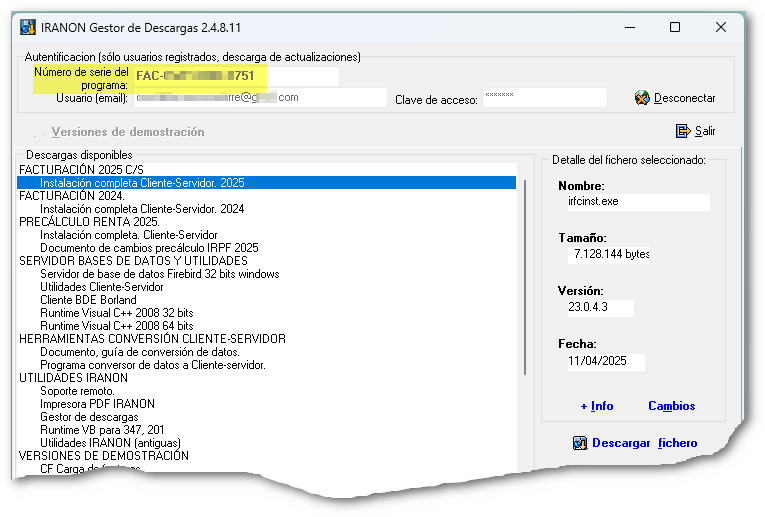Maximize the Gestor de Descargas window
The width and height of the screenshot is (765, 517).
(675, 27)
